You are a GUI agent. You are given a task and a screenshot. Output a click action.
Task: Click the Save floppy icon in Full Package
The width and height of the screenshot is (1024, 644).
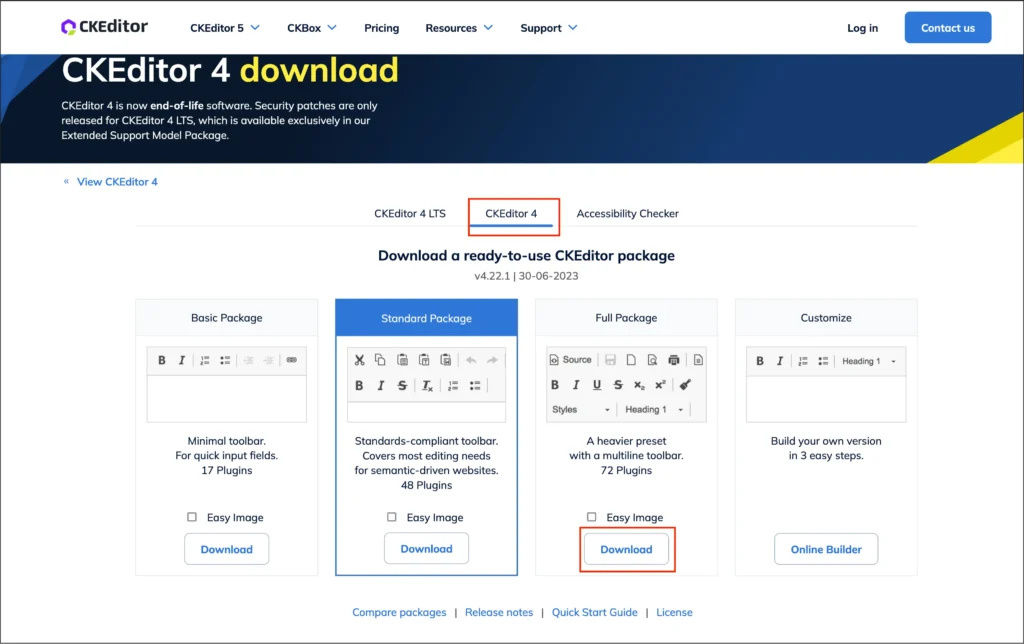click(x=611, y=360)
